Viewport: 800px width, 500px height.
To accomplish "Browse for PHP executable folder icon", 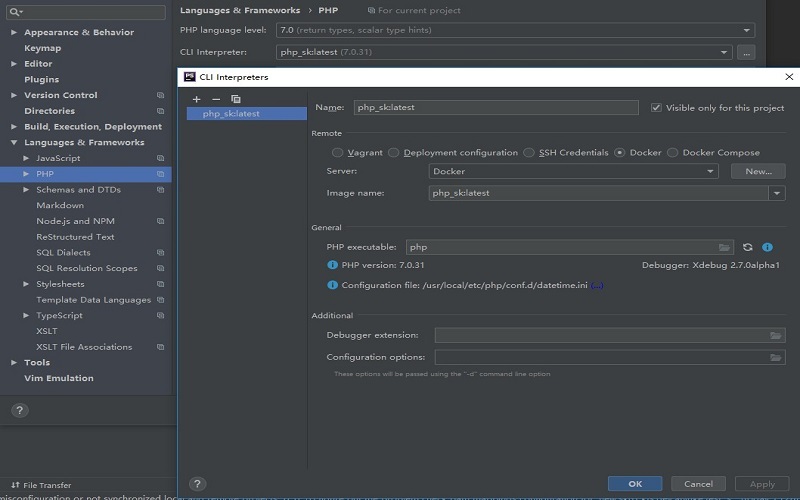I will (x=725, y=247).
